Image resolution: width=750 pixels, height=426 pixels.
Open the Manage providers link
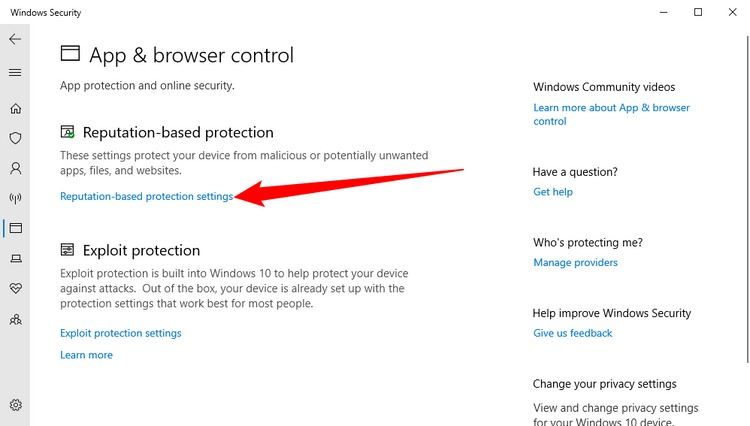575,262
